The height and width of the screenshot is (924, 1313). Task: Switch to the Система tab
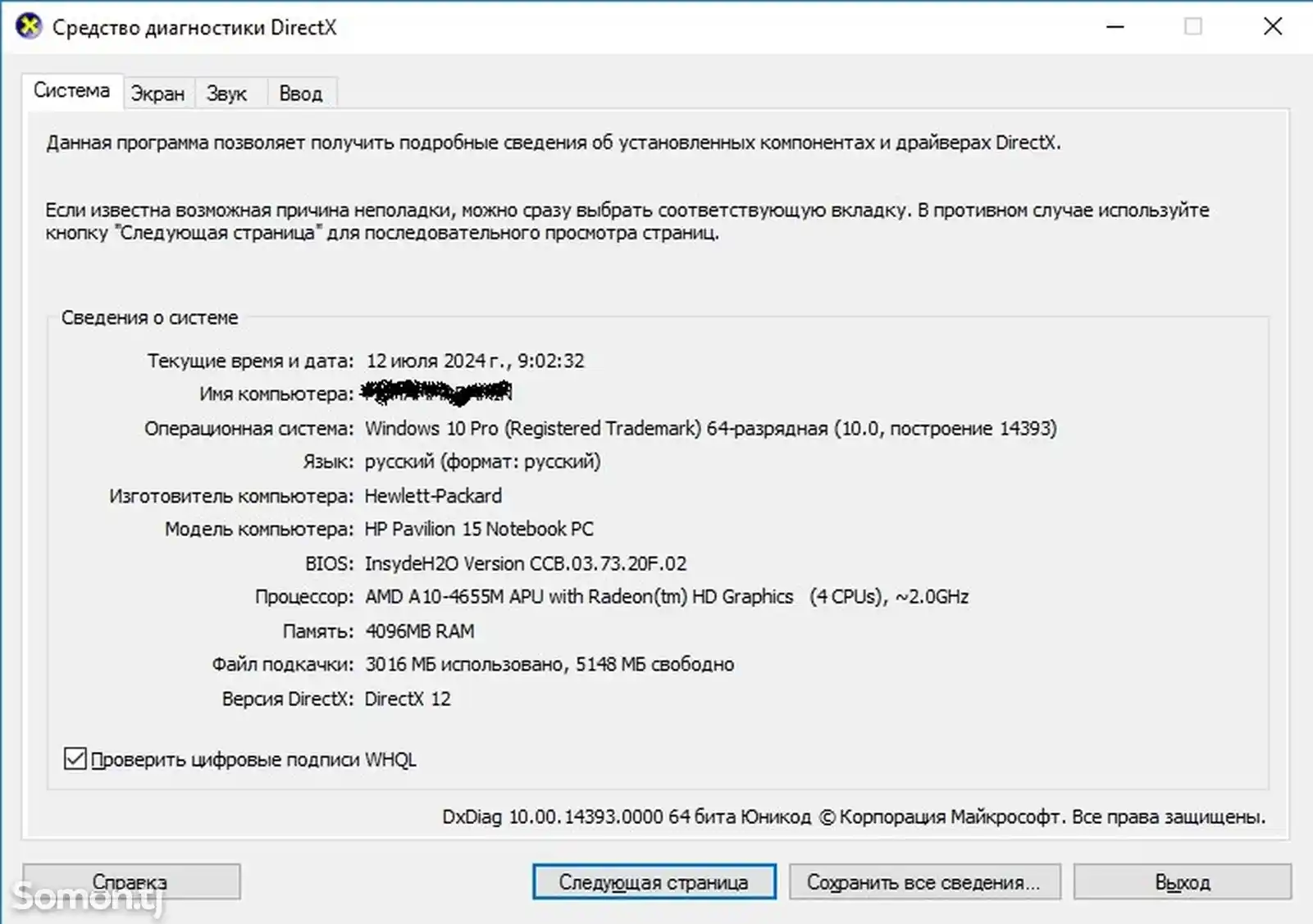click(71, 91)
